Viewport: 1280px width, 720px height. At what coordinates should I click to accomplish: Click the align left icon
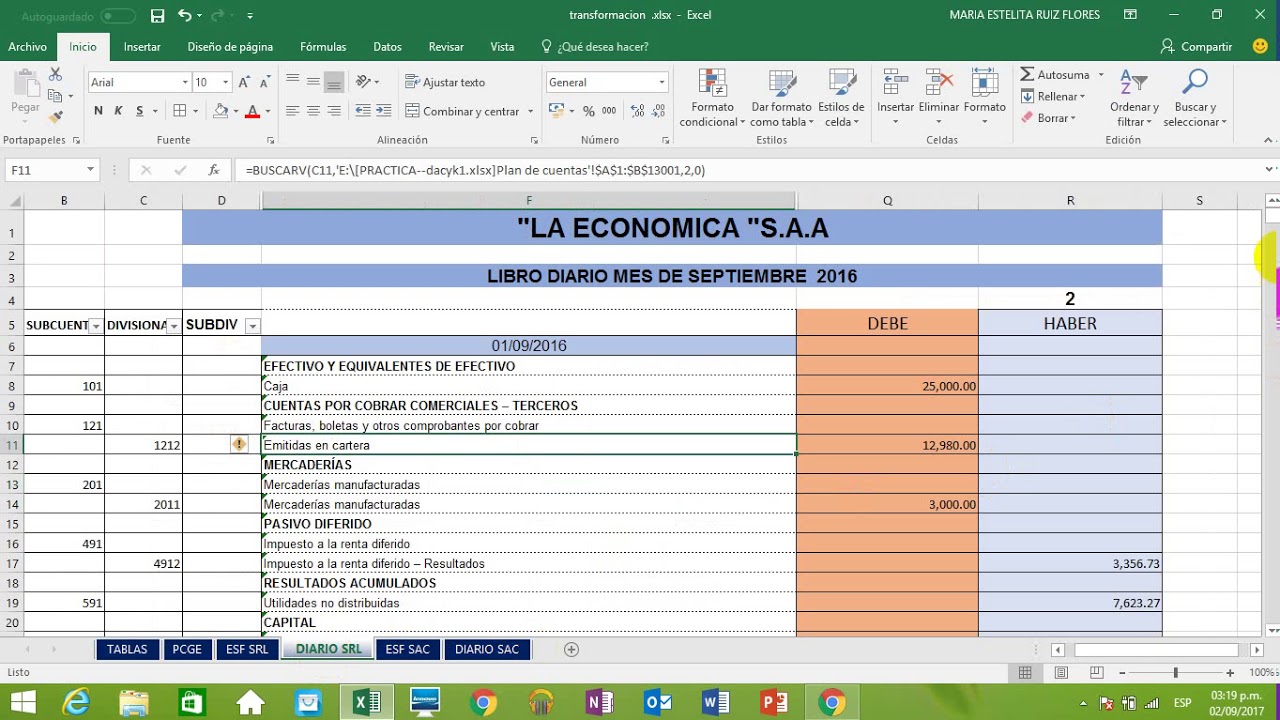[292, 111]
